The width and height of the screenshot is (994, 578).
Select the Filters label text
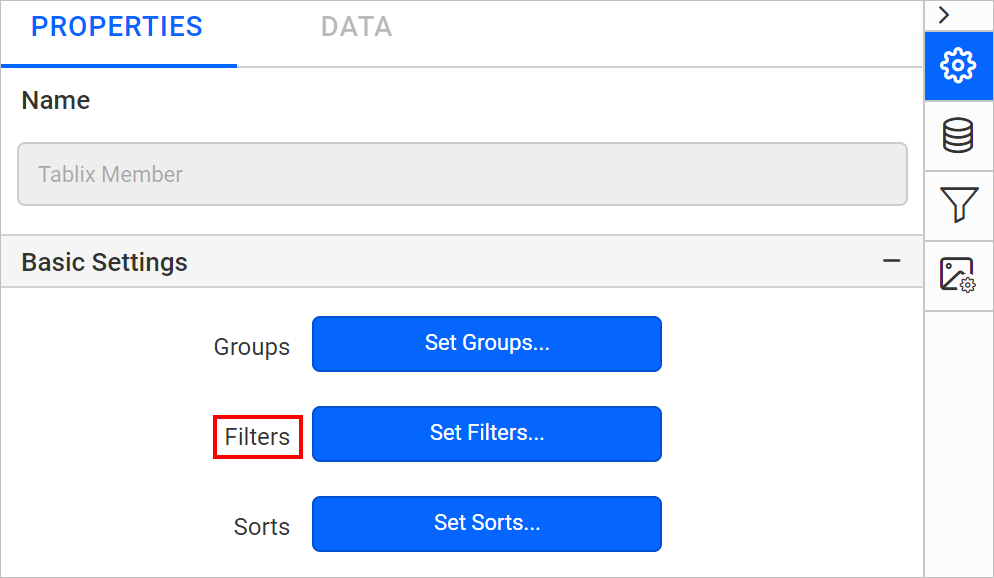click(257, 437)
